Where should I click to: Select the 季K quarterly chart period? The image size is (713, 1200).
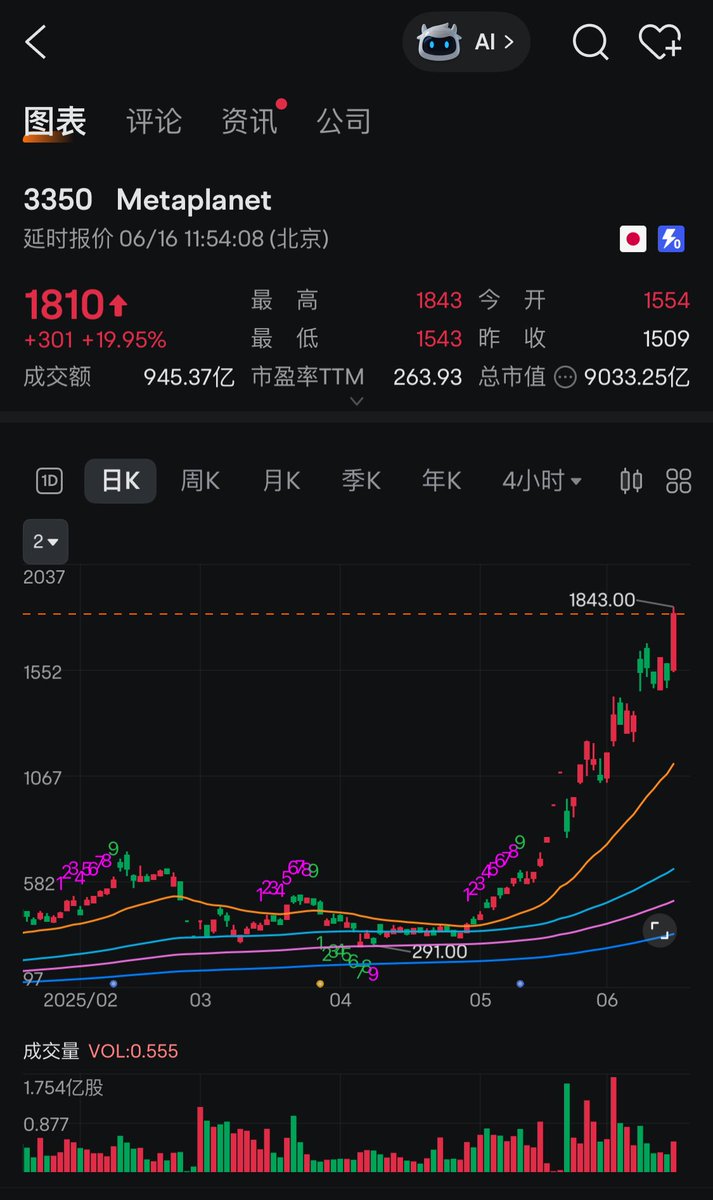pyautogui.click(x=361, y=481)
